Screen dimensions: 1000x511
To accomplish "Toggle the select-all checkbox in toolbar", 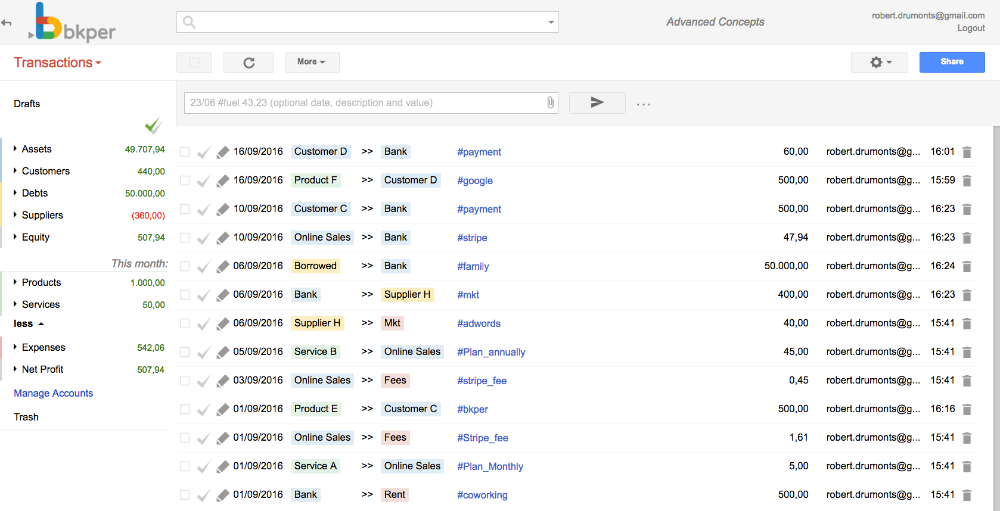I will 194,63.
